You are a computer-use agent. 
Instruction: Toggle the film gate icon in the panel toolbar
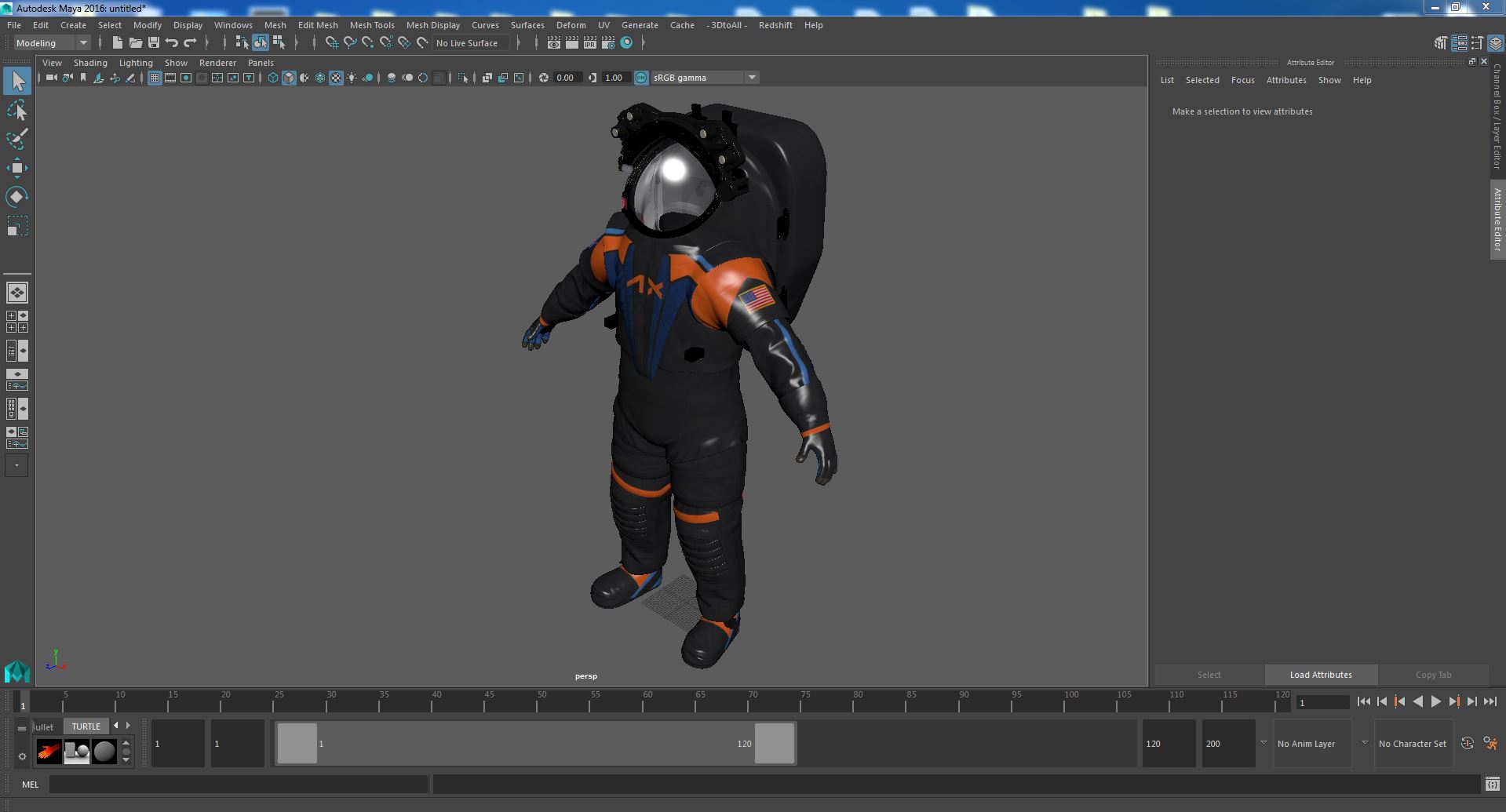coord(170,78)
